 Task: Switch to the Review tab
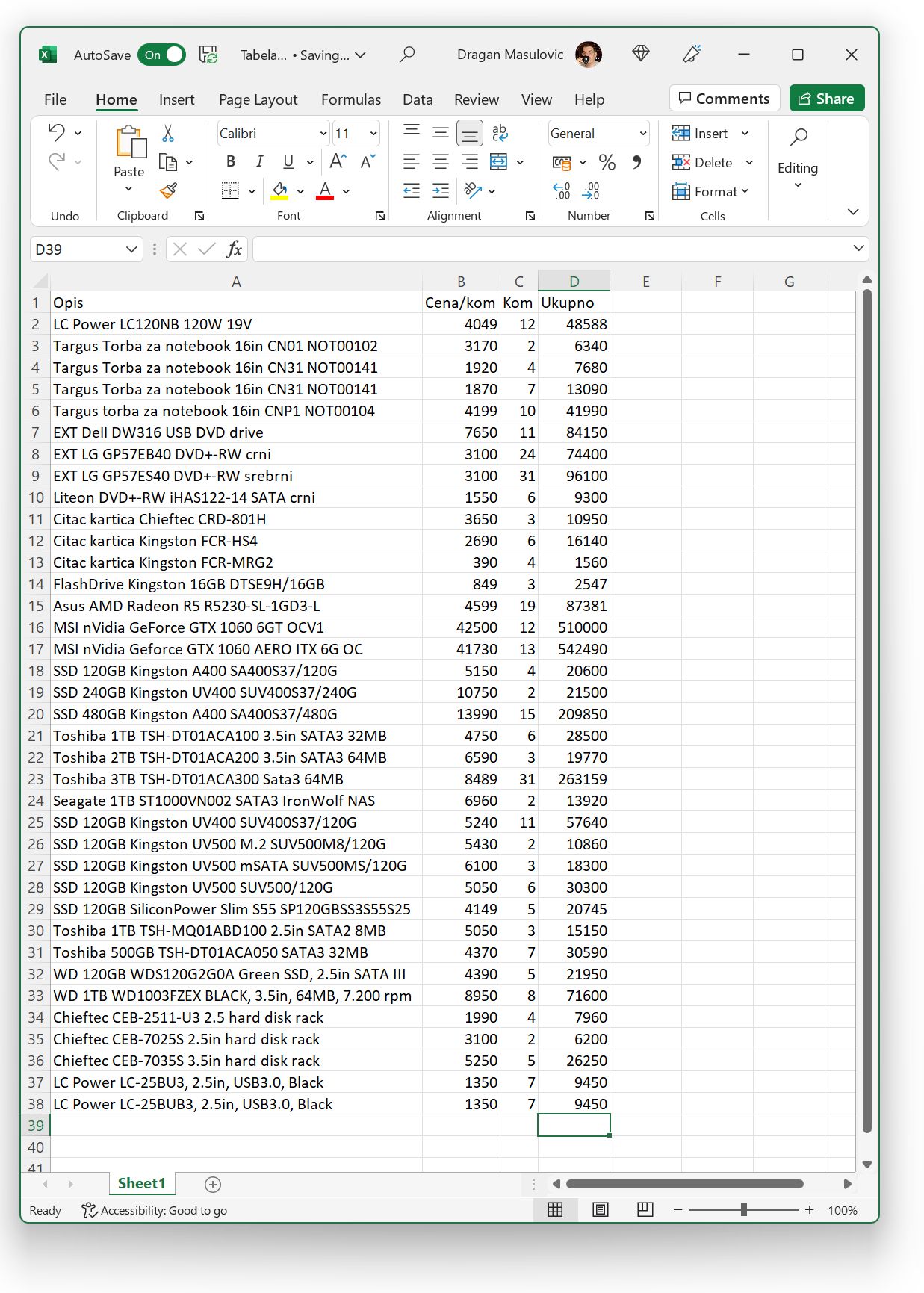(477, 99)
